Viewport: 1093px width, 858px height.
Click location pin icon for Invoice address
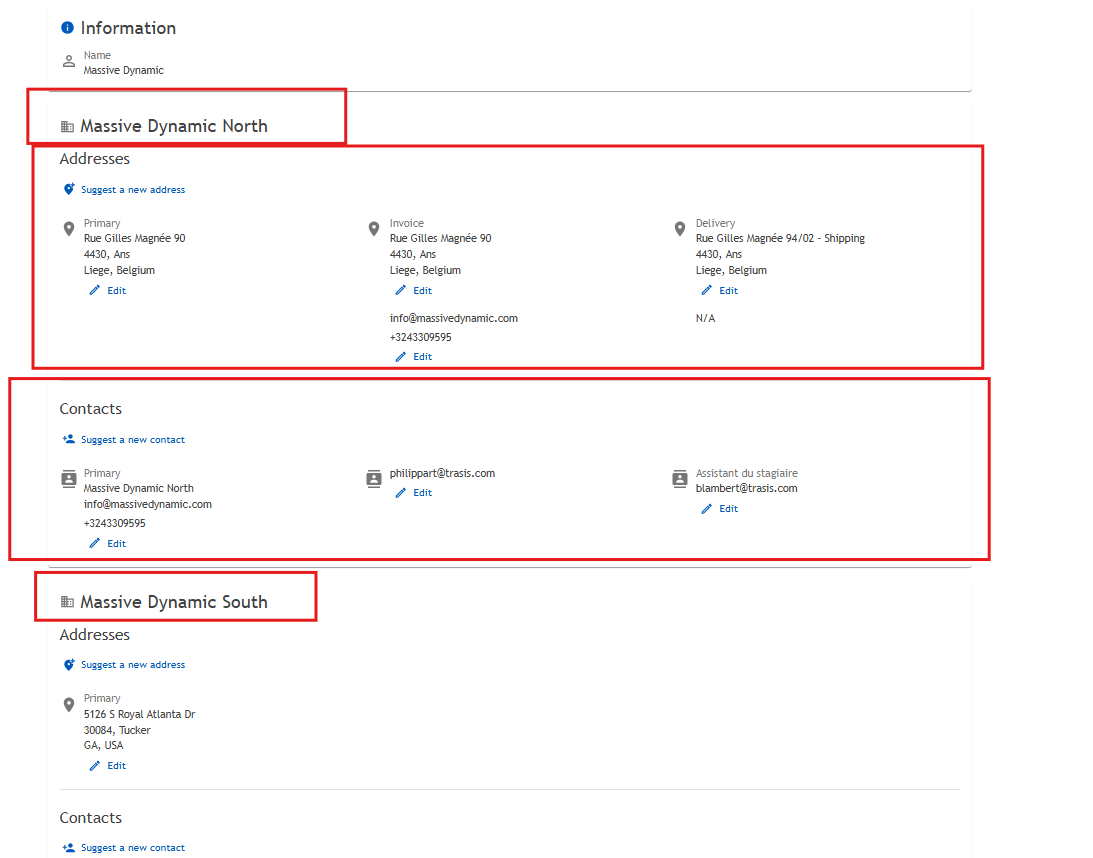tap(374, 229)
